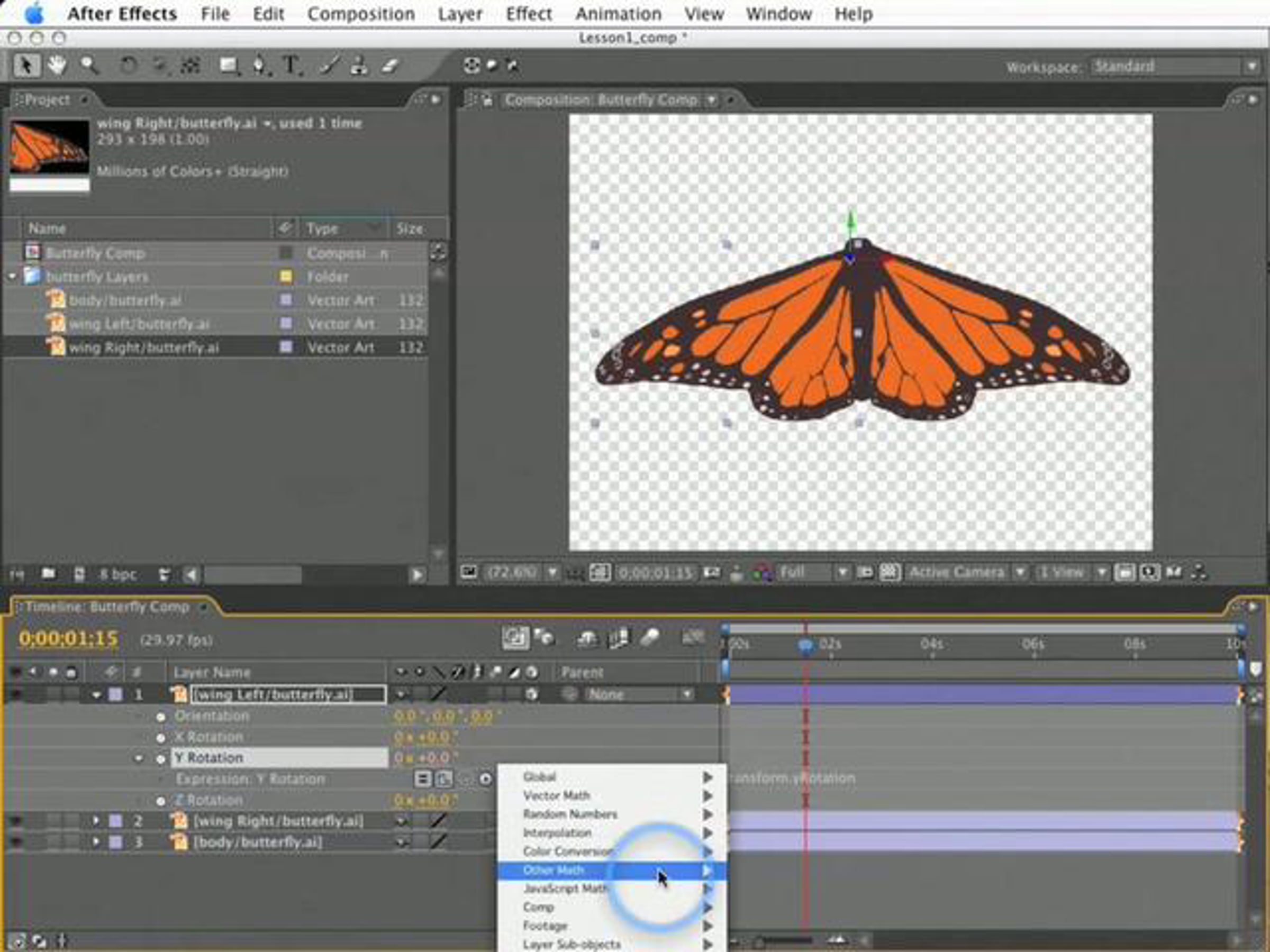Toggle the X Rotation stopwatch
This screenshot has width=1270, height=952.
pos(161,737)
